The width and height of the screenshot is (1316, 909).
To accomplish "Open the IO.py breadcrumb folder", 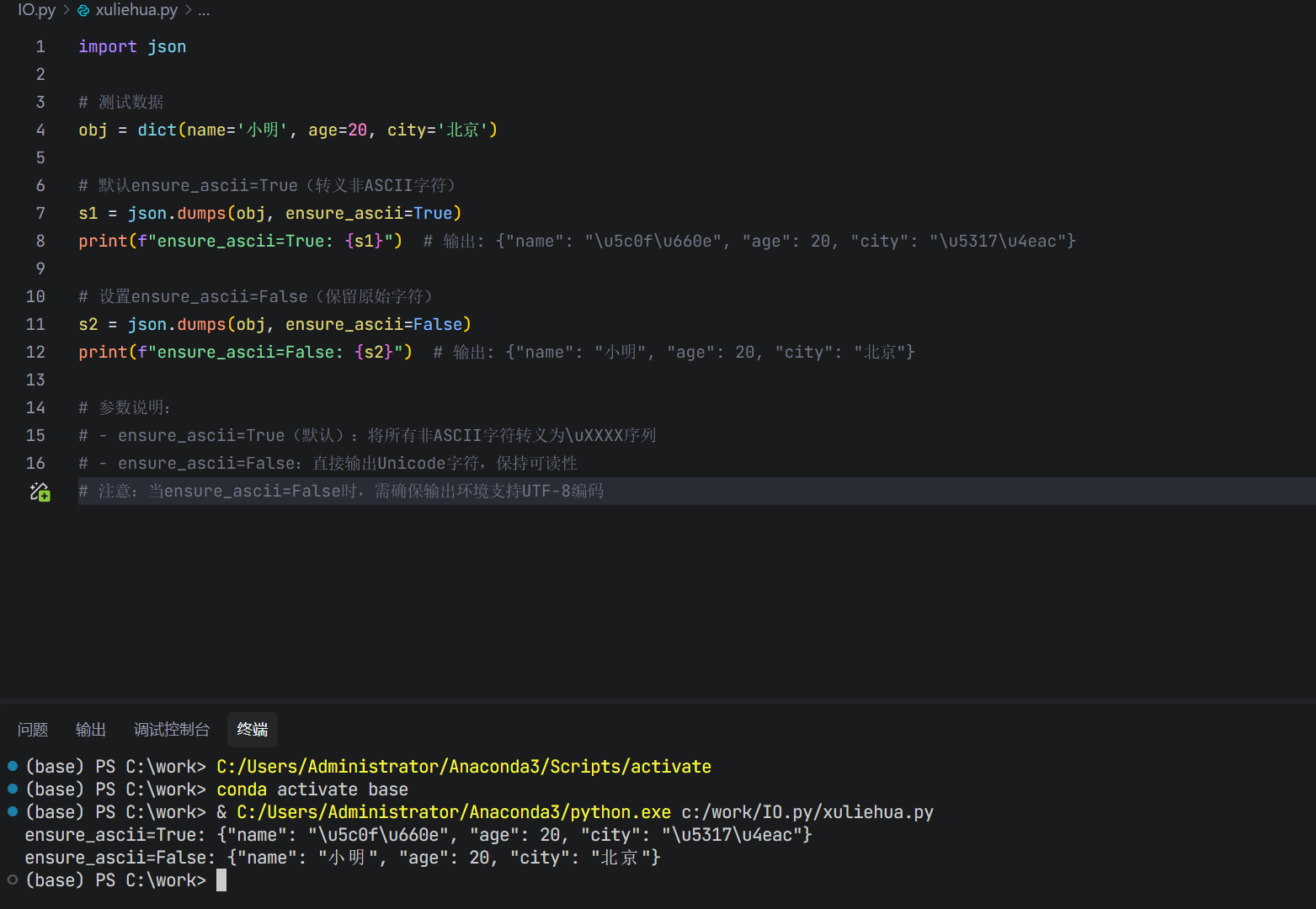I will click(36, 10).
